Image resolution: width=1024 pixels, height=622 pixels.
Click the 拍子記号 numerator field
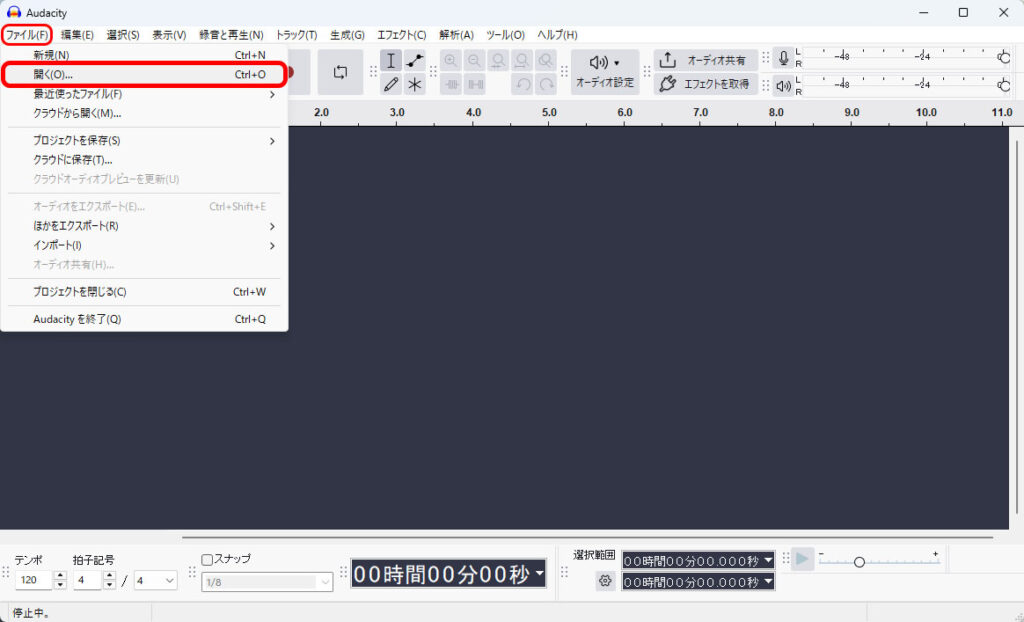point(88,580)
